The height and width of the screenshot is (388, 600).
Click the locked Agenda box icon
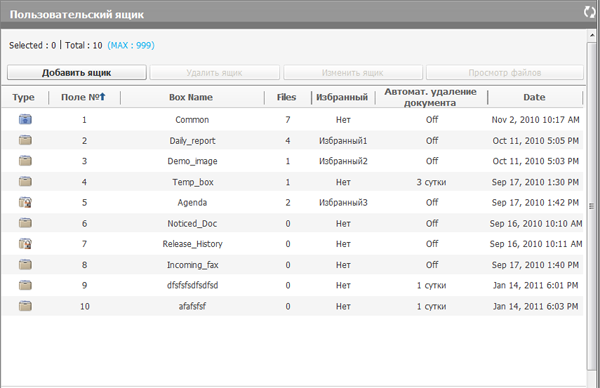click(25, 202)
